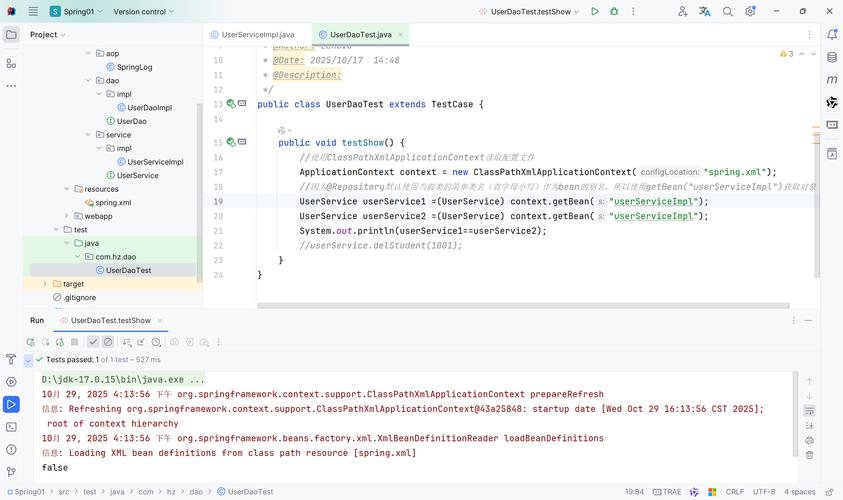Start debugging with the bug icon
Screen dimensions: 843x500
coord(614,12)
